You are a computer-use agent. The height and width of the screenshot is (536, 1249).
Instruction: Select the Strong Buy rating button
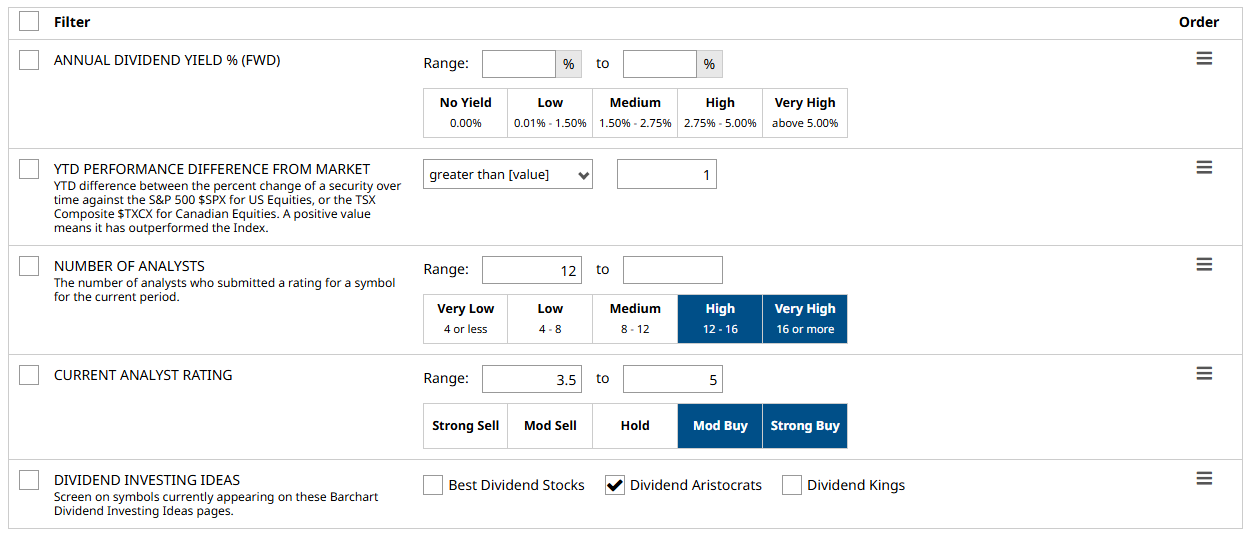tap(805, 425)
